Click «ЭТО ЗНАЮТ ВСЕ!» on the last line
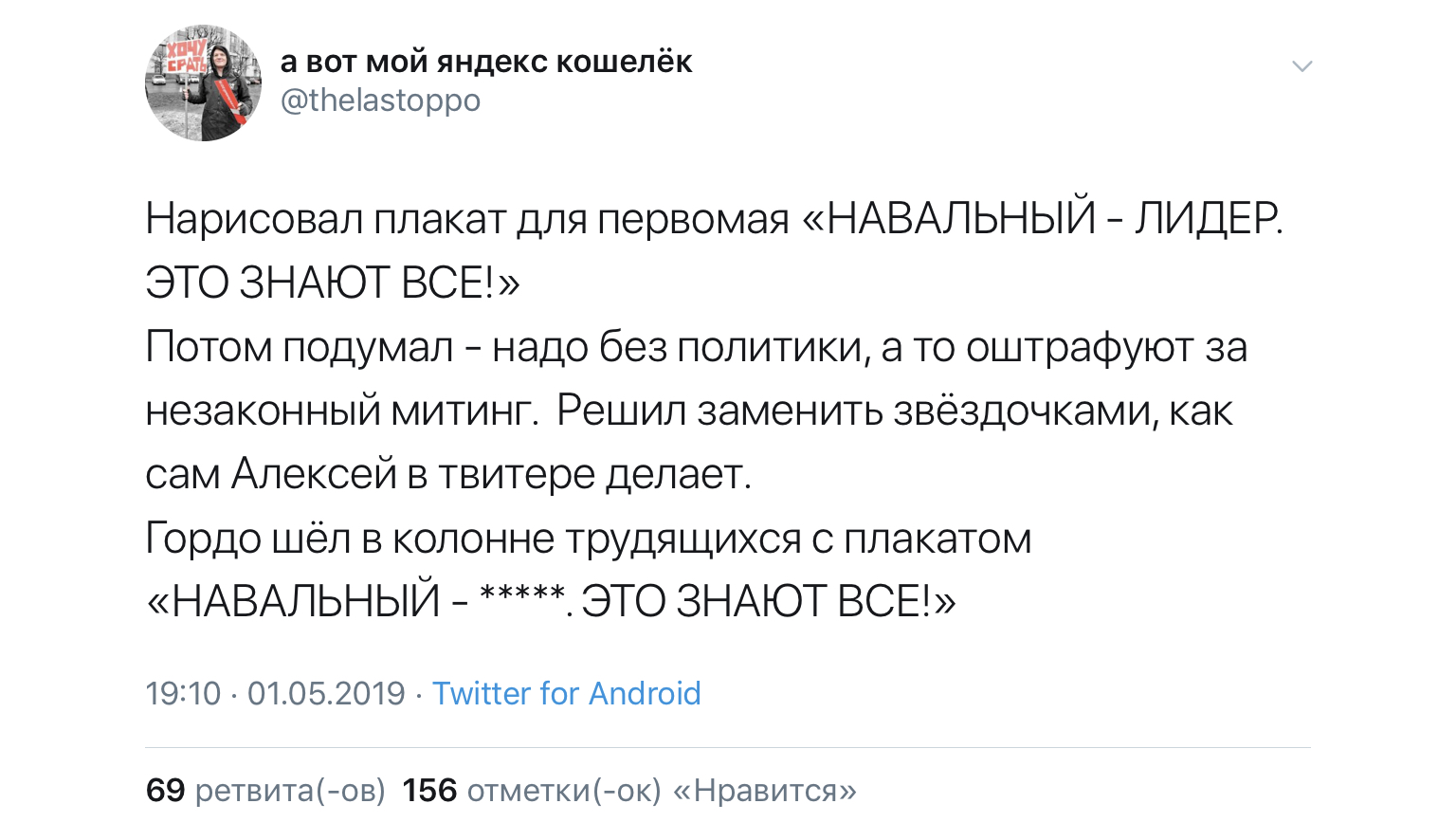The width and height of the screenshot is (1456, 822). point(757,602)
